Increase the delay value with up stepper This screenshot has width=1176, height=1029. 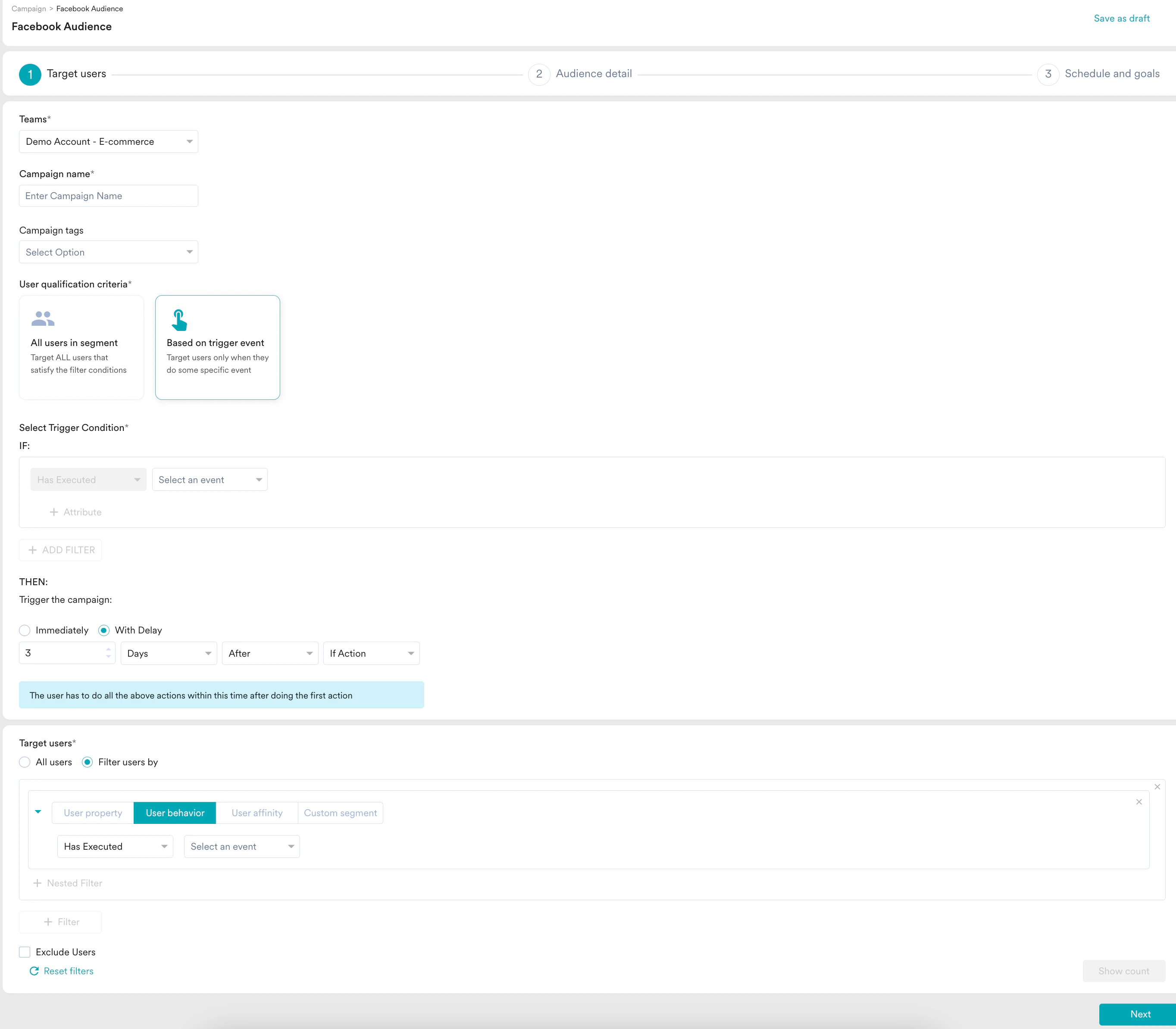[x=109, y=649]
